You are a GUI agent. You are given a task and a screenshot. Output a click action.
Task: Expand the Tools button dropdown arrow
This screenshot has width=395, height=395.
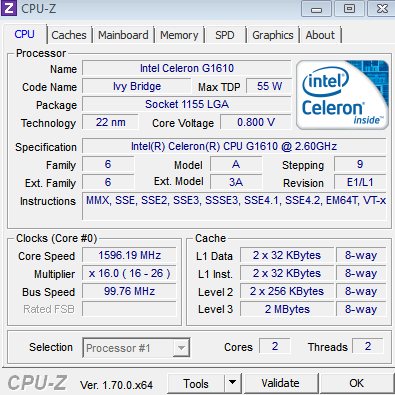point(232,383)
